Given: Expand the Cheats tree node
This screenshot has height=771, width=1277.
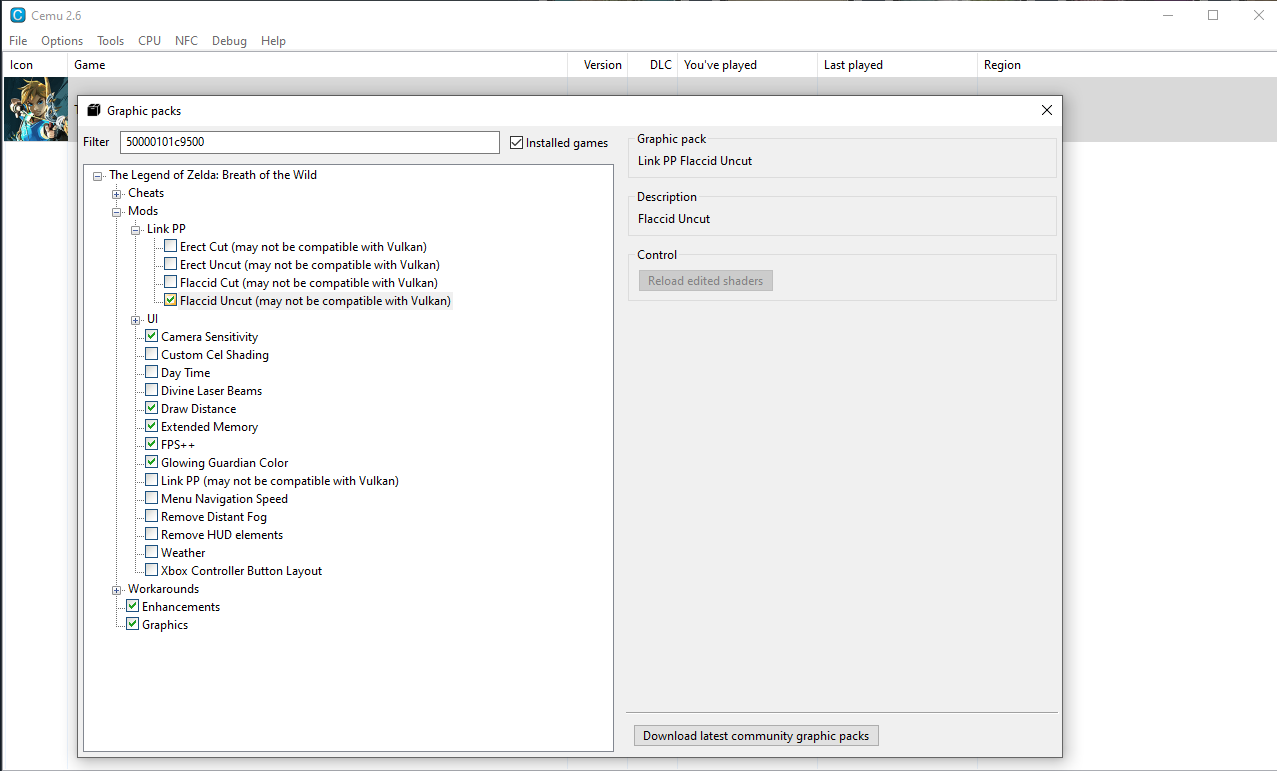Looking at the screenshot, I should click(117, 193).
